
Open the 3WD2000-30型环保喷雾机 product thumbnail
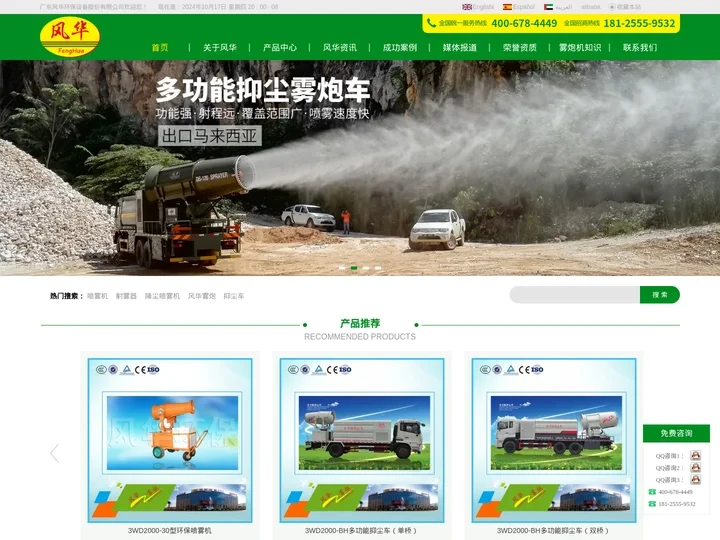click(x=172, y=441)
